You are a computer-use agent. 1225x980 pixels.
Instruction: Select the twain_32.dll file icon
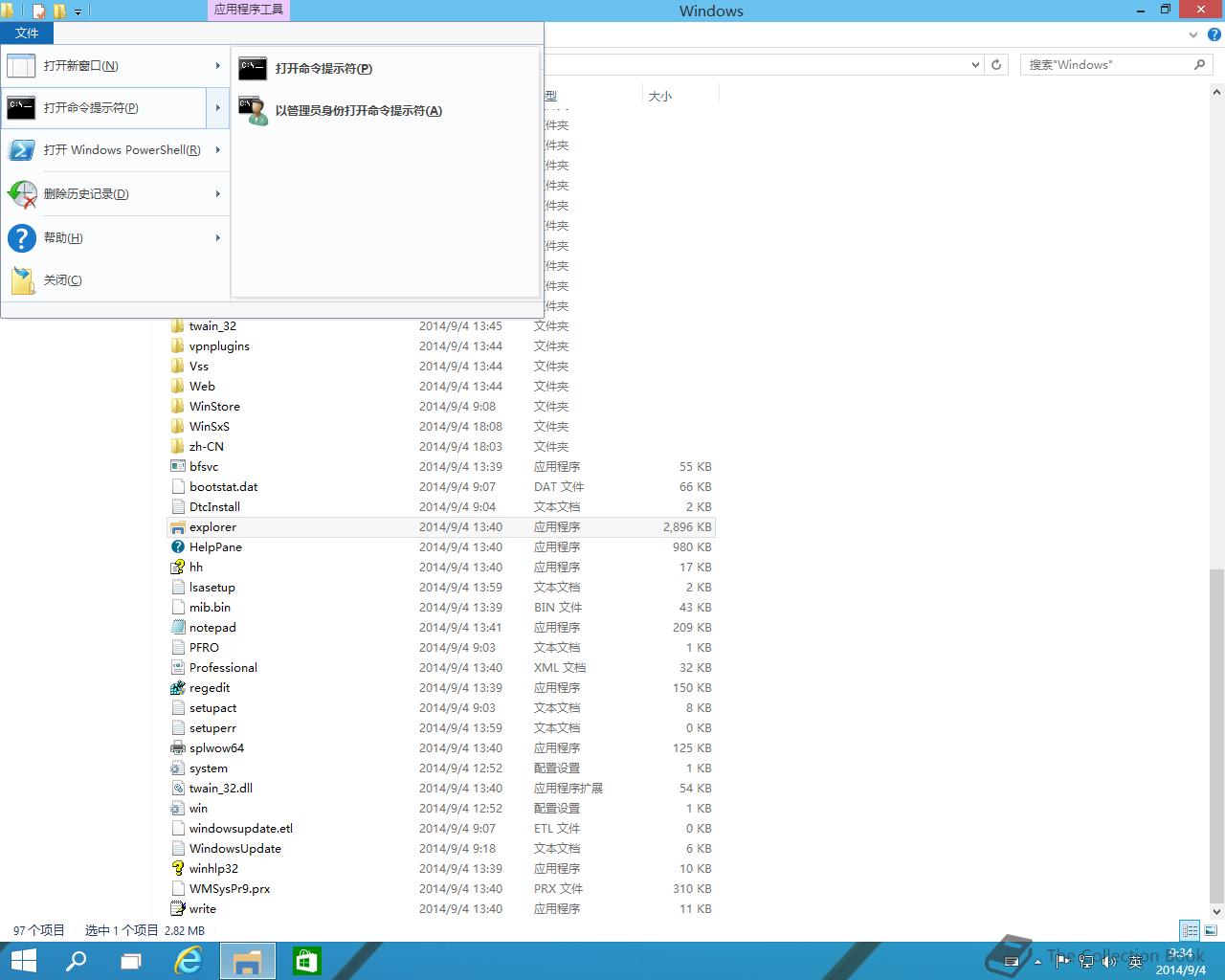[177, 789]
